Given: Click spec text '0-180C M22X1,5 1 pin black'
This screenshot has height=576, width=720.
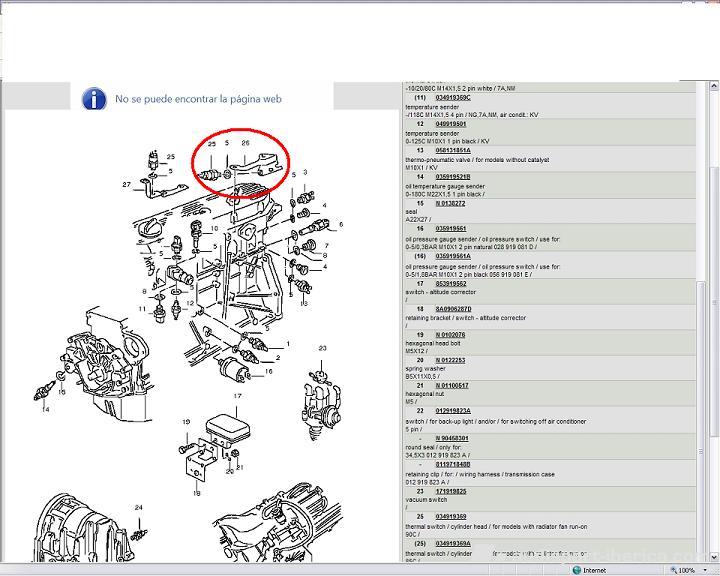Looking at the screenshot, I should [444, 194].
